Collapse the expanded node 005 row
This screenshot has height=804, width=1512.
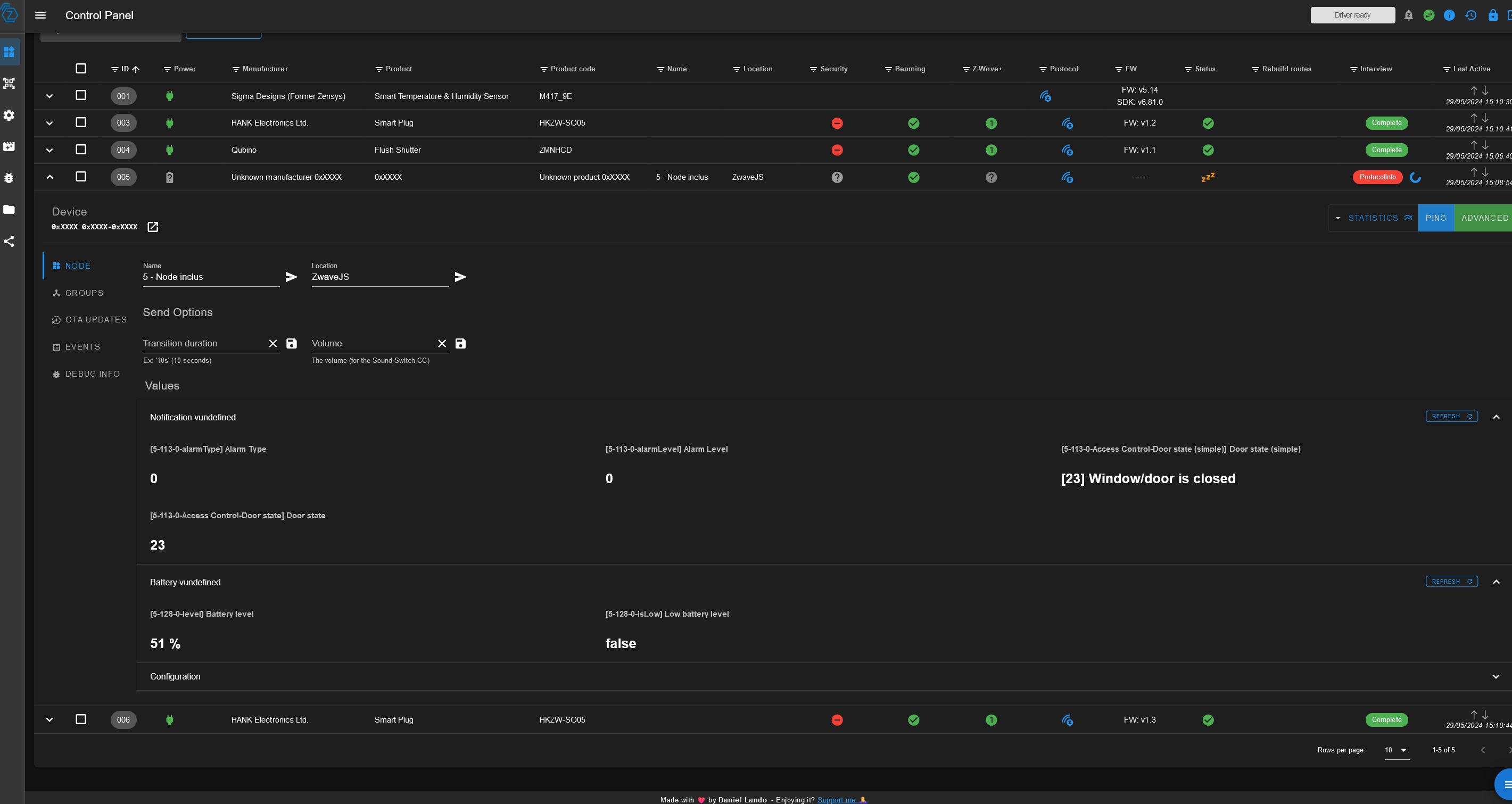tap(49, 177)
